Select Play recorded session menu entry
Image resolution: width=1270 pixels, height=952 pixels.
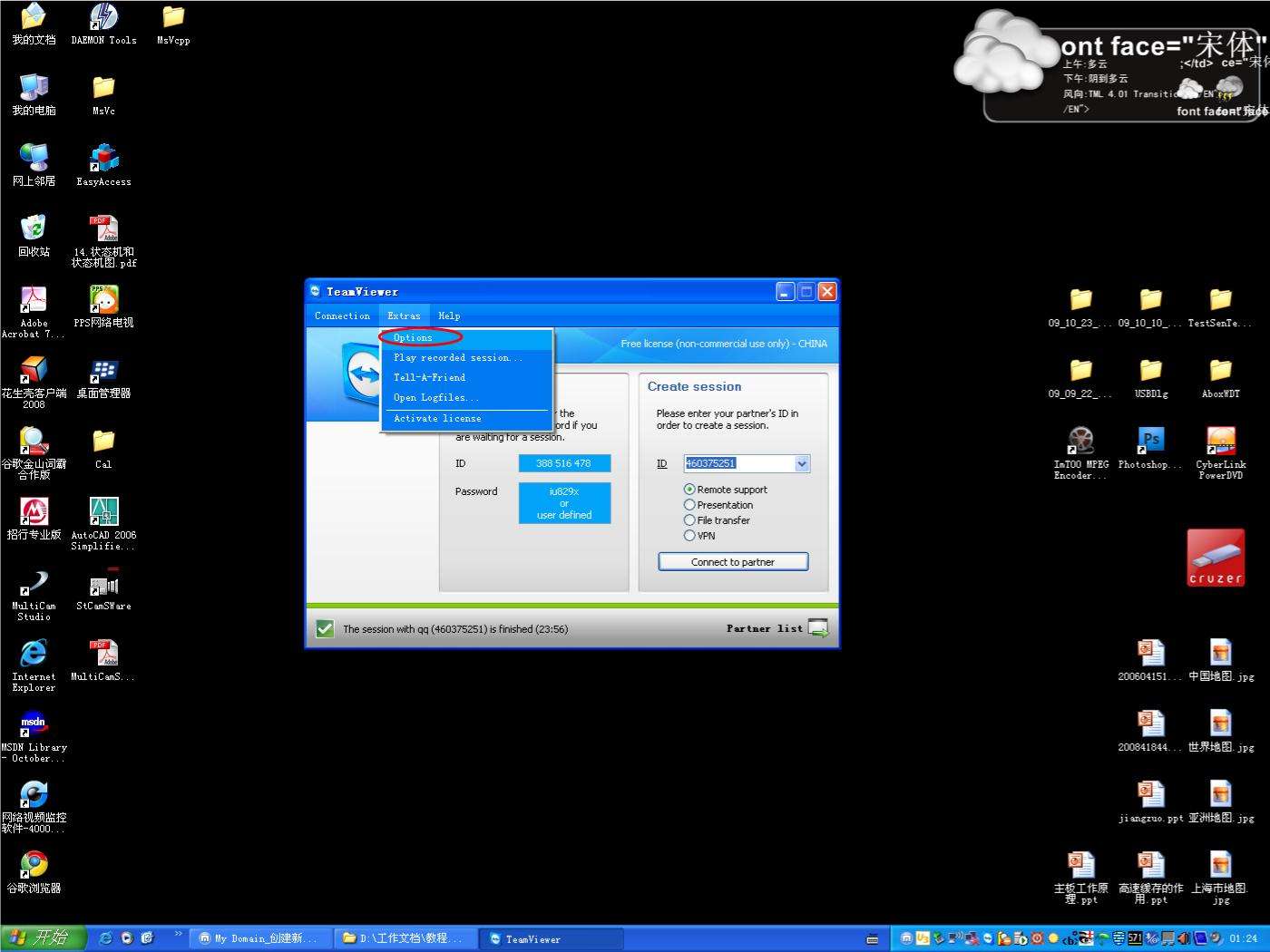(457, 358)
